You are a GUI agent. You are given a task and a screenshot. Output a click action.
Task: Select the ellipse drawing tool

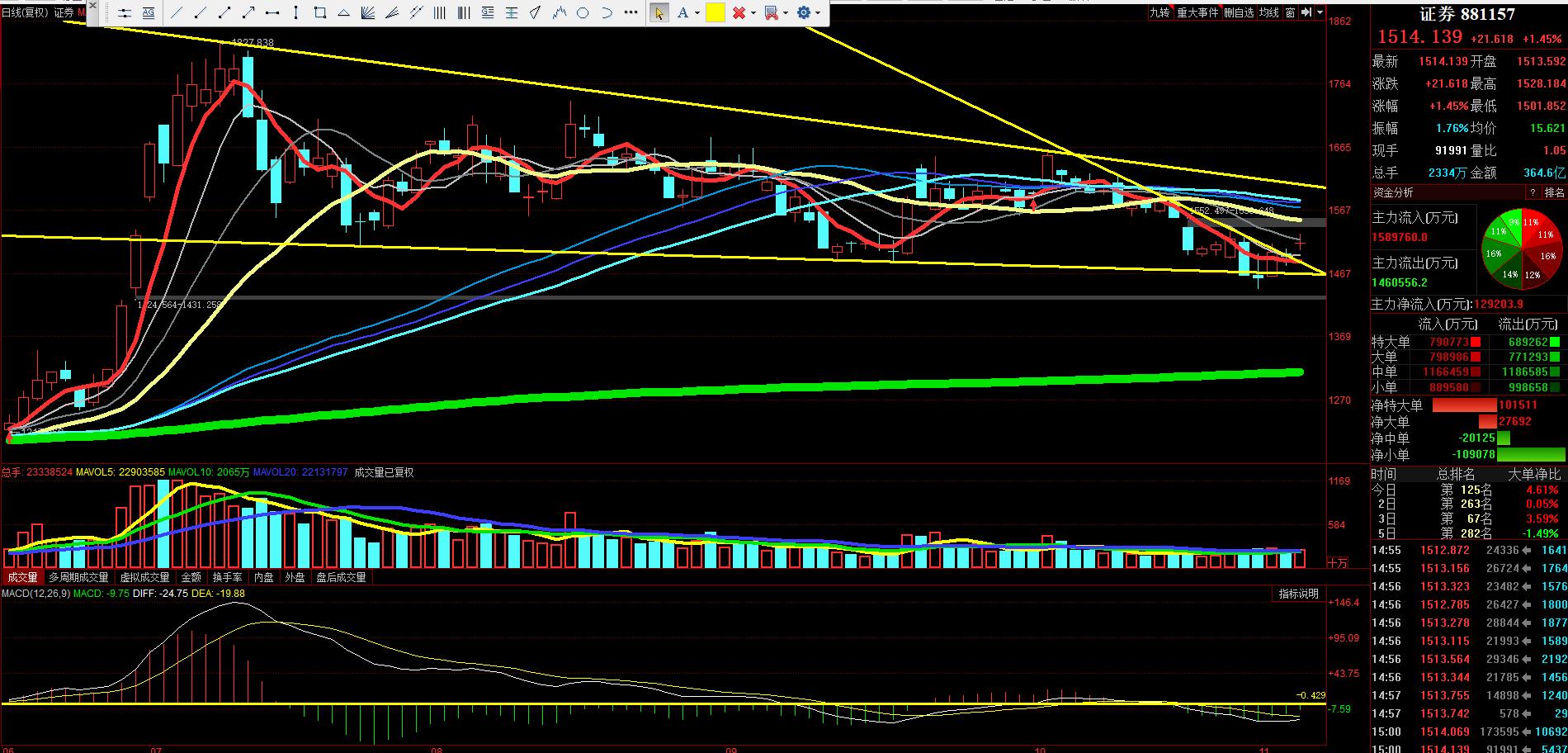tap(583, 13)
